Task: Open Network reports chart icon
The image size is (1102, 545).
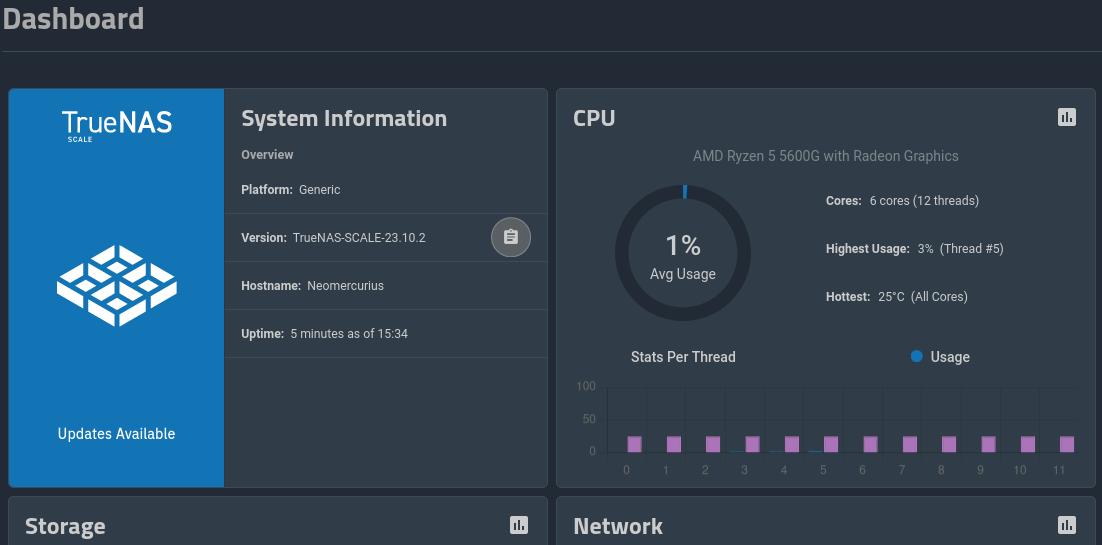Action: 1067,525
